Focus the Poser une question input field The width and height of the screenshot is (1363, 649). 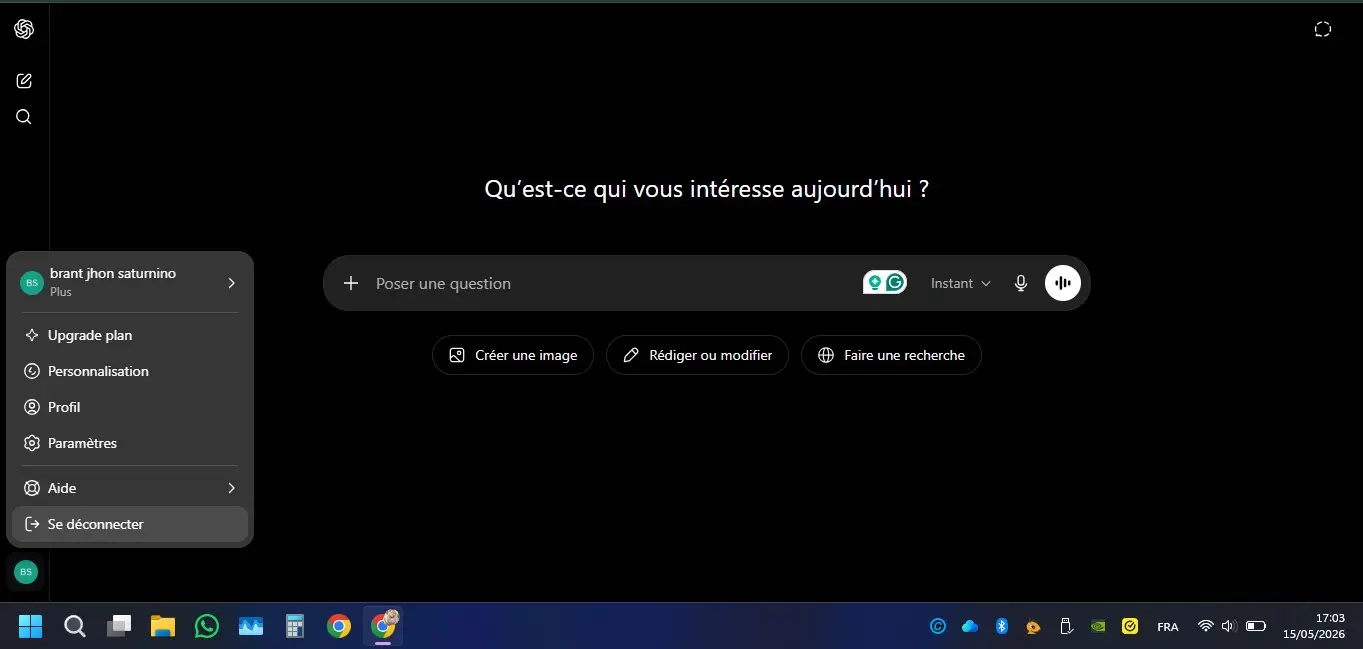pos(610,283)
